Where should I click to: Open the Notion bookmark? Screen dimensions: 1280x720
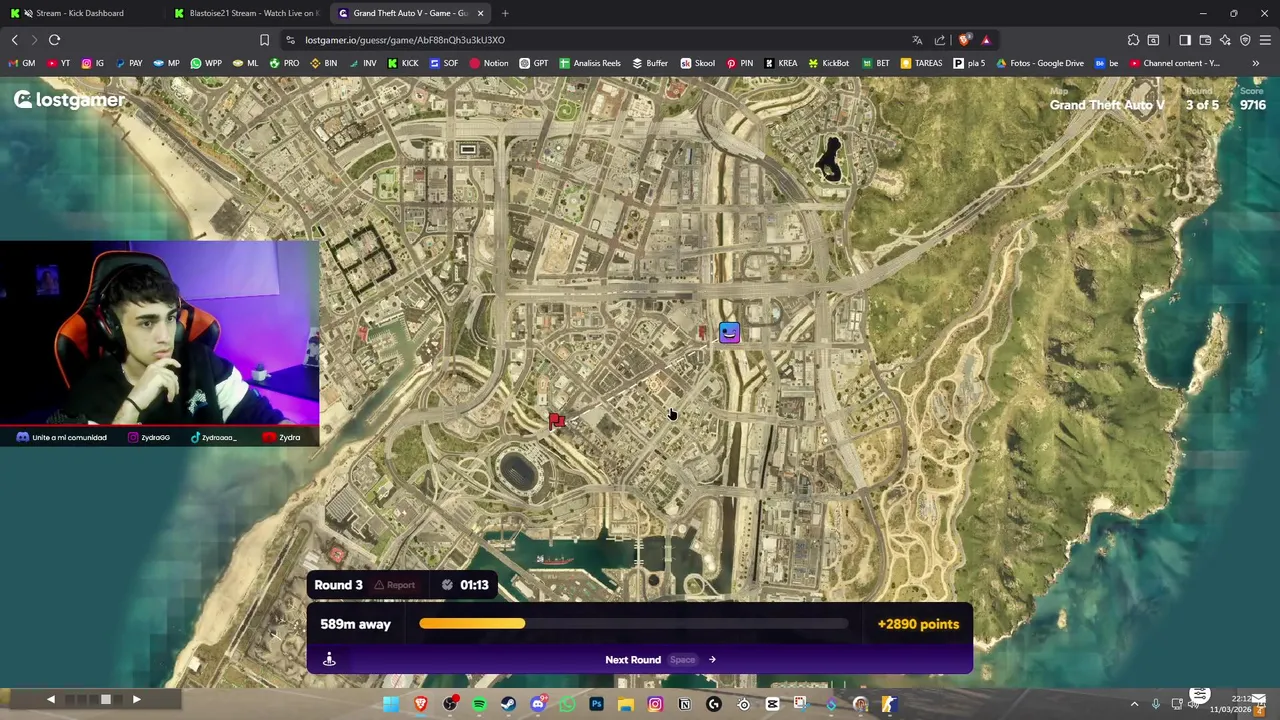pyautogui.click(x=488, y=63)
